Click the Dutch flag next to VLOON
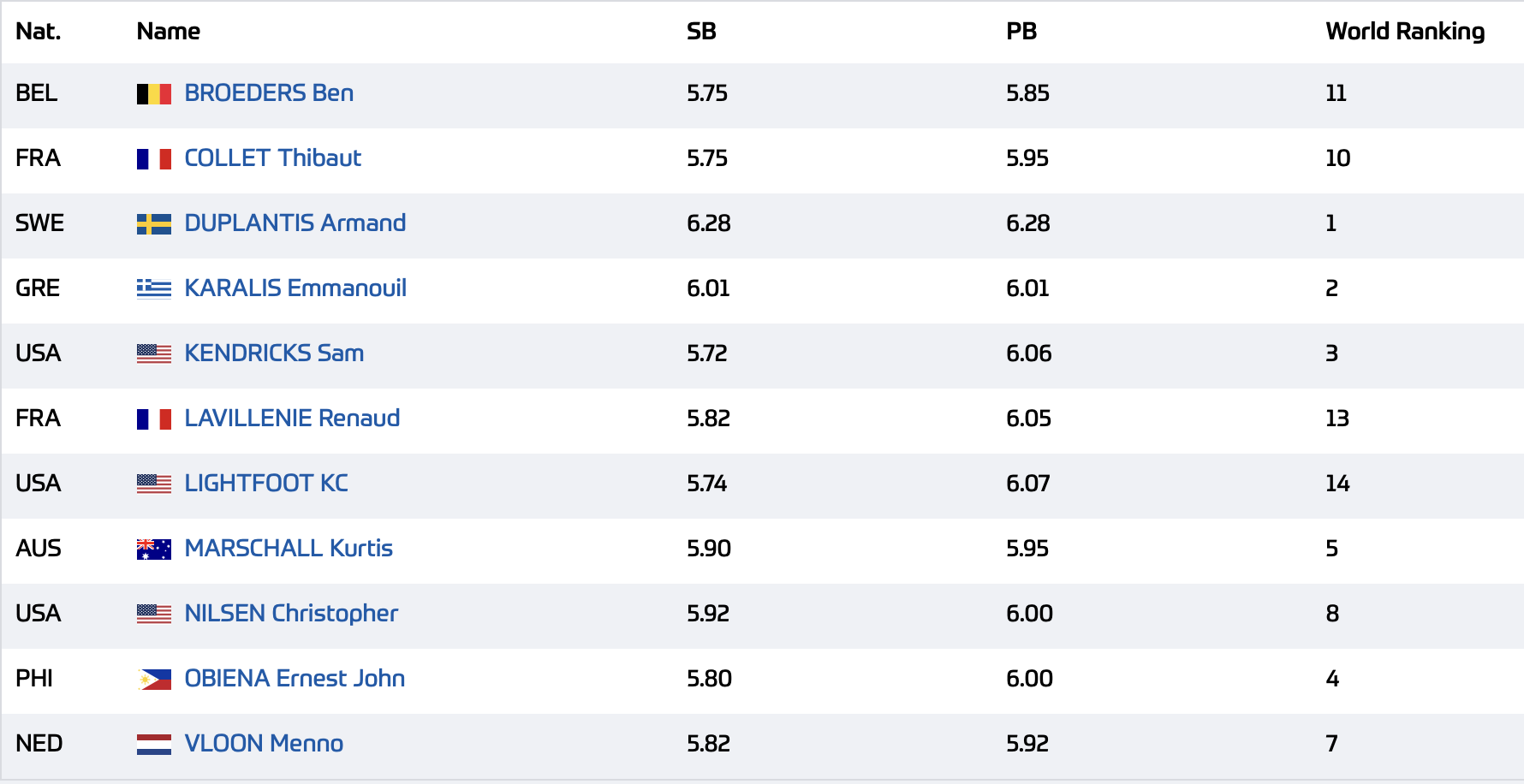1524x784 pixels. click(x=154, y=745)
